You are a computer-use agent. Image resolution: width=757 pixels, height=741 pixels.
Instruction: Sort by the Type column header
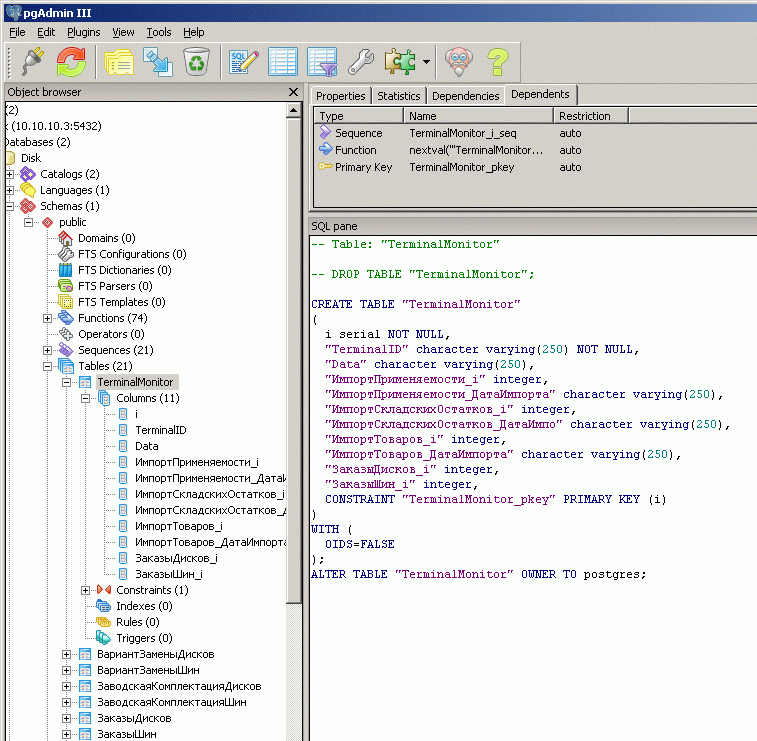(358, 116)
